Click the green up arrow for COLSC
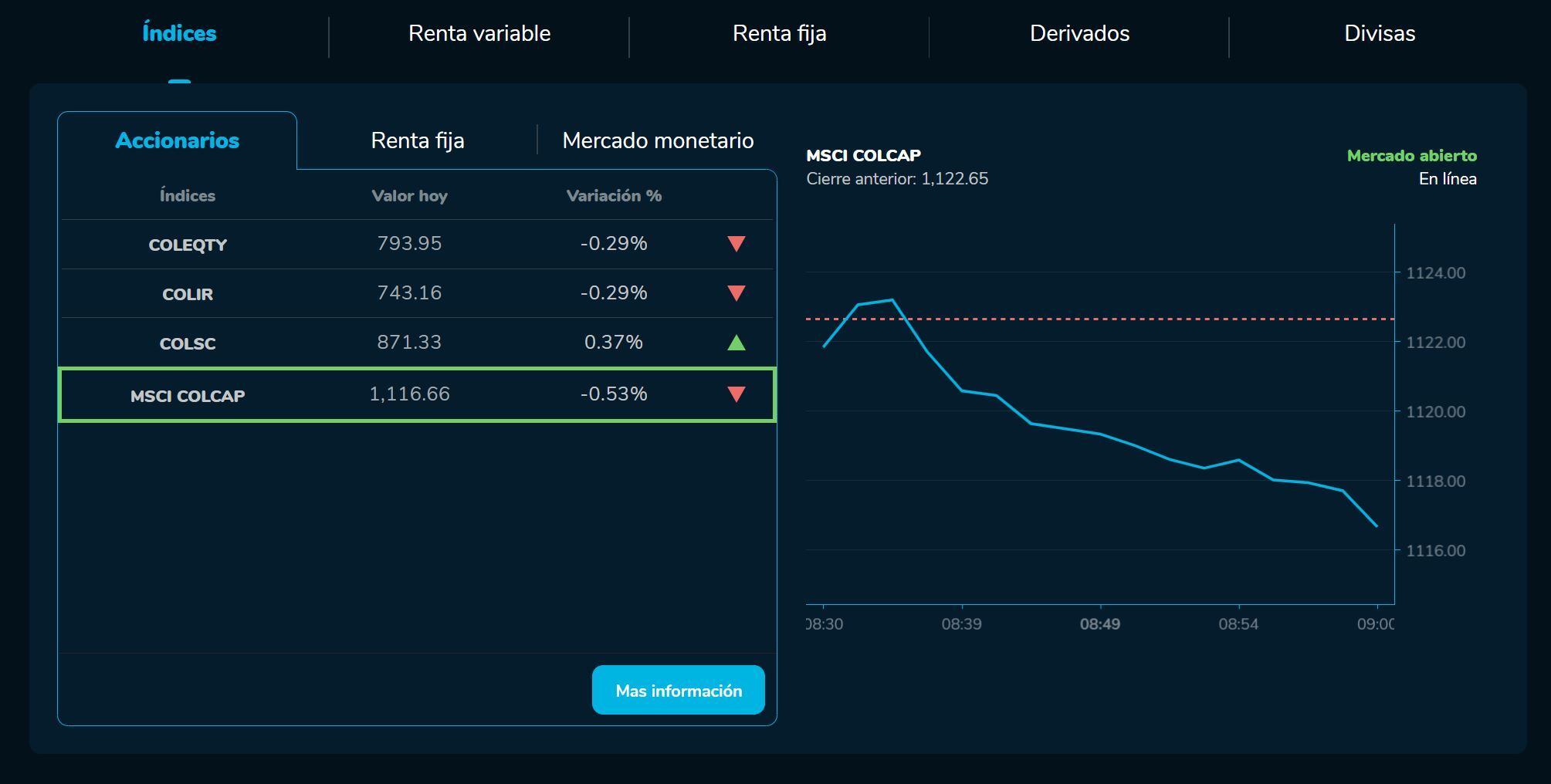Screen dimensions: 1551x784 pyautogui.click(x=736, y=343)
